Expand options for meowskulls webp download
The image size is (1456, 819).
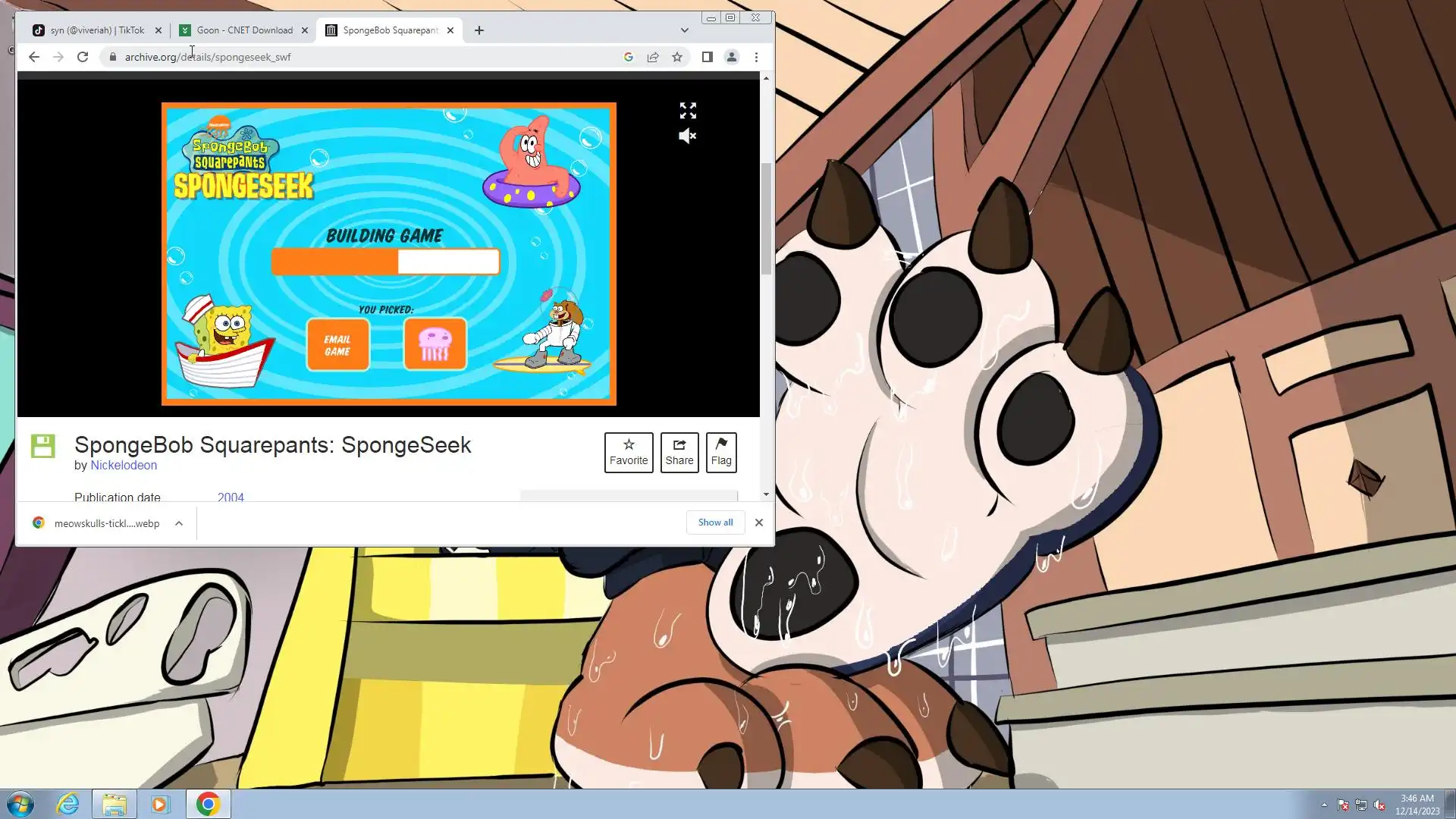[179, 523]
